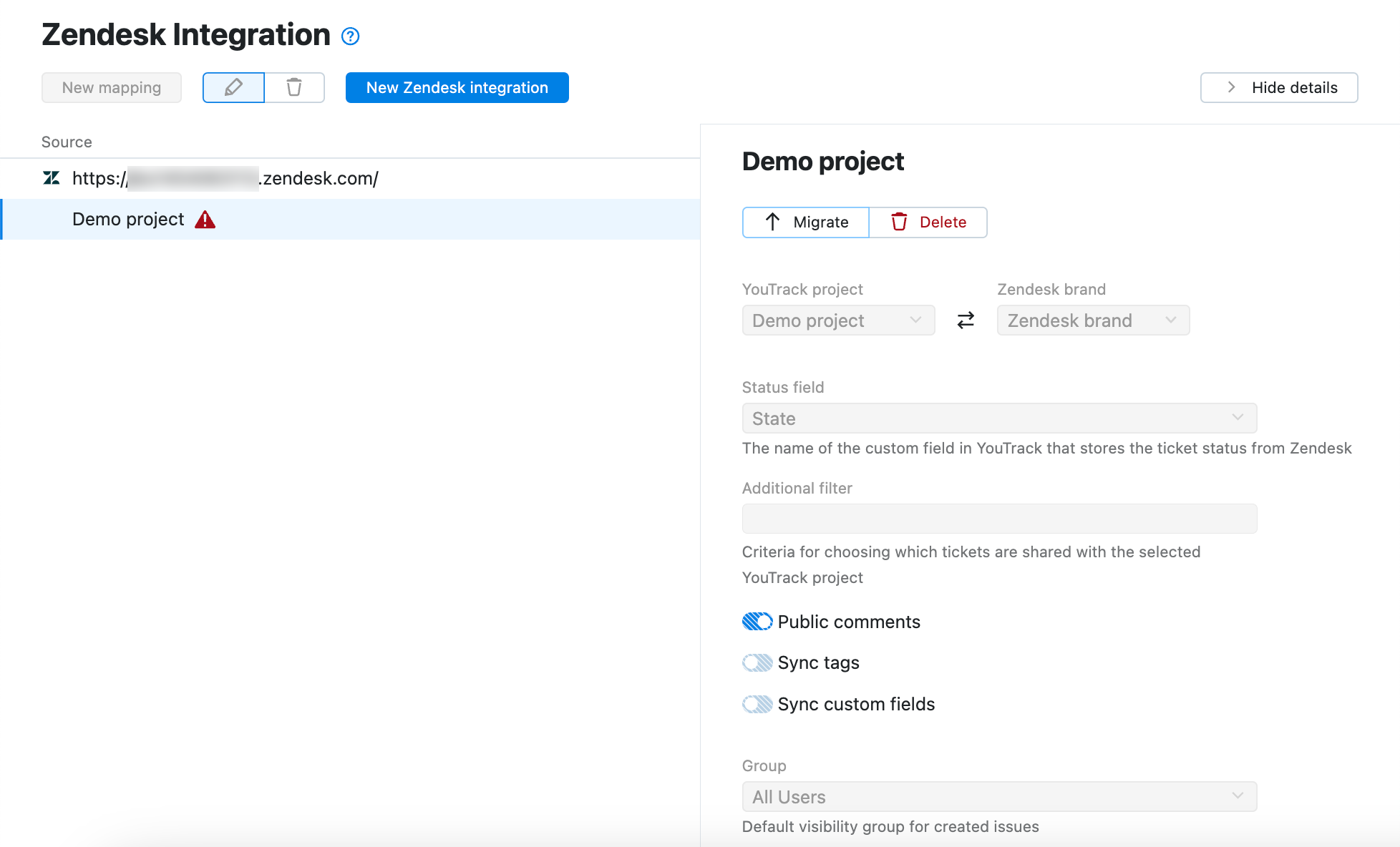Expand the YouTrack project dropdown
The image size is (1400, 847).
click(838, 321)
